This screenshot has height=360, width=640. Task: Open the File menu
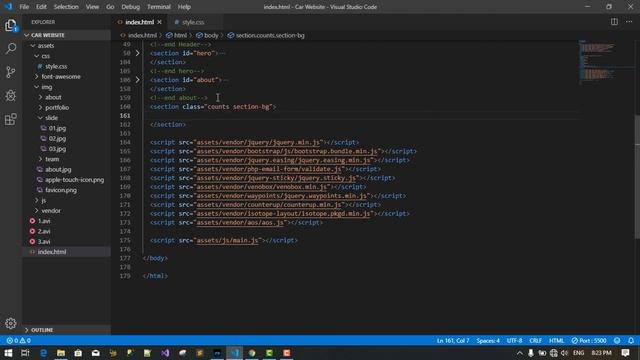pyautogui.click(x=24, y=7)
